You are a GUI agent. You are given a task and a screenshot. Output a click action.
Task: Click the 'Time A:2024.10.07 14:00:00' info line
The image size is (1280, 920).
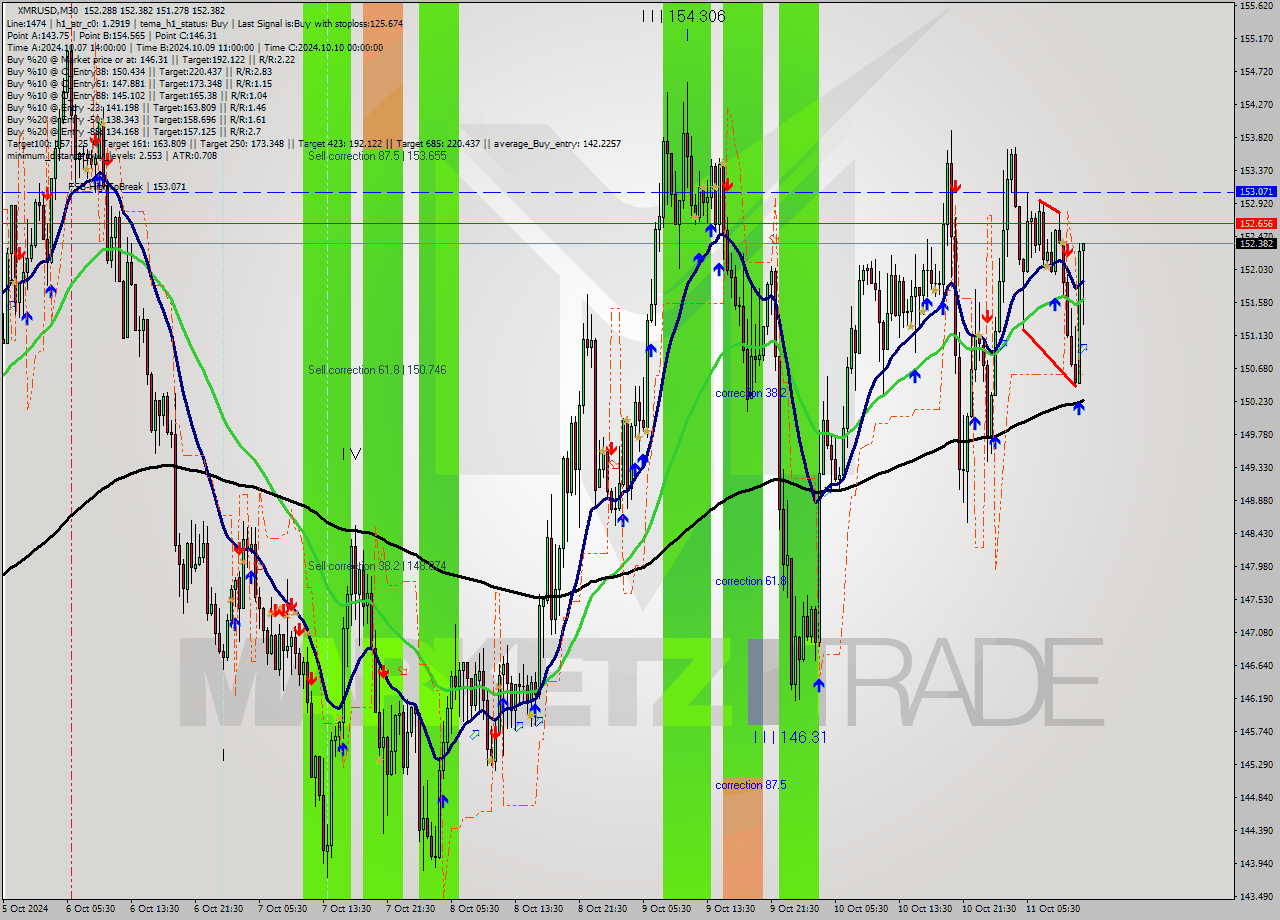click(x=195, y=47)
